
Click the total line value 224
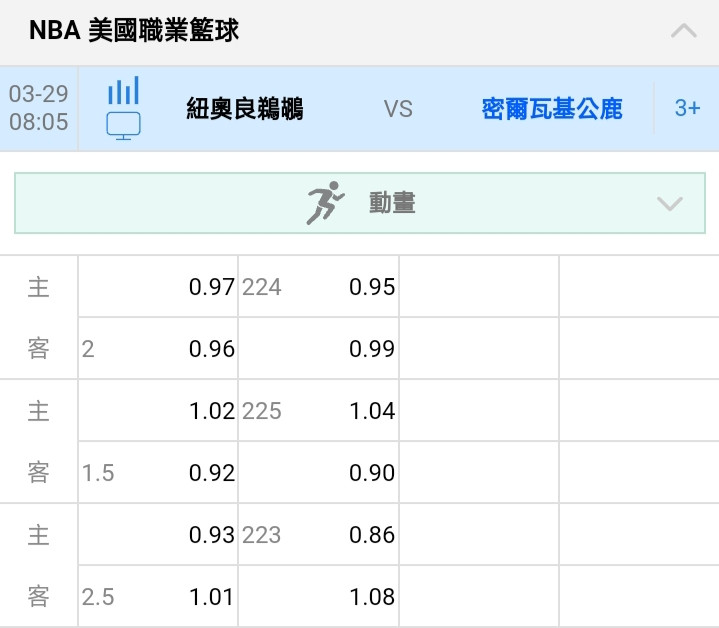[261, 287]
